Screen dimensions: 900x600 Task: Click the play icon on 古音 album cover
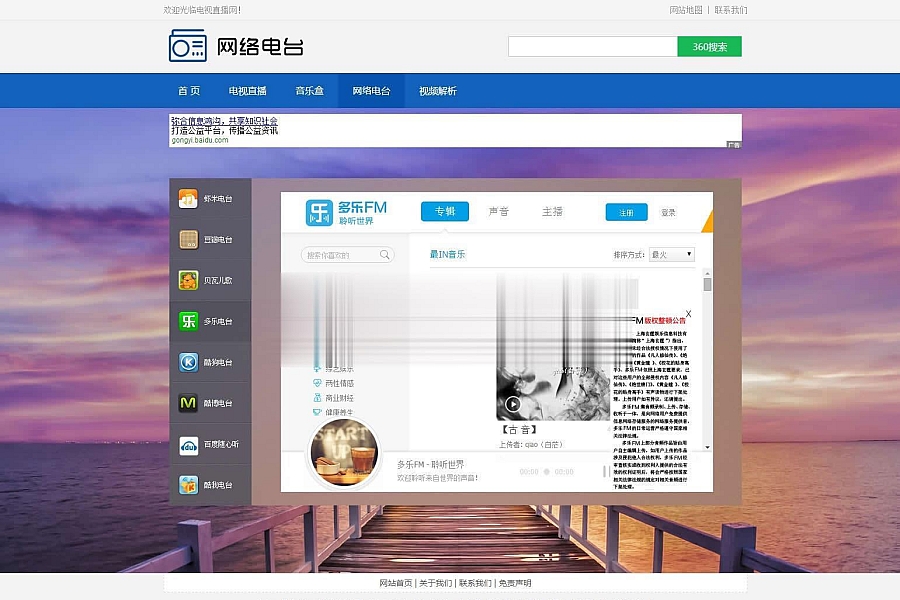click(513, 404)
